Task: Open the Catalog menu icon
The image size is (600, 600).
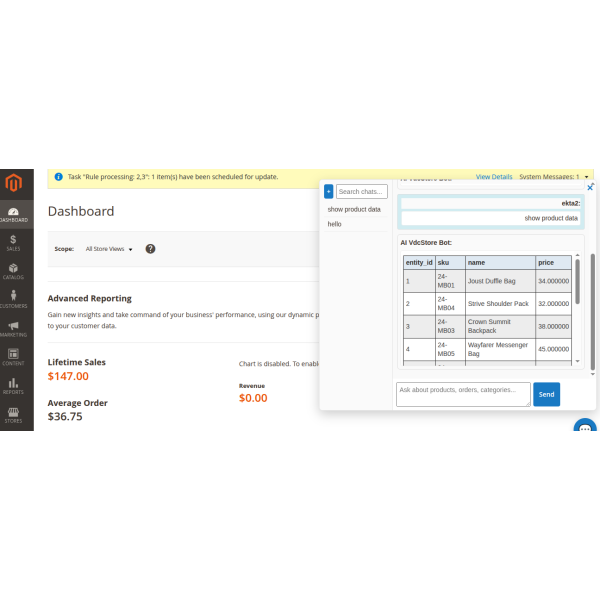Action: point(13,271)
